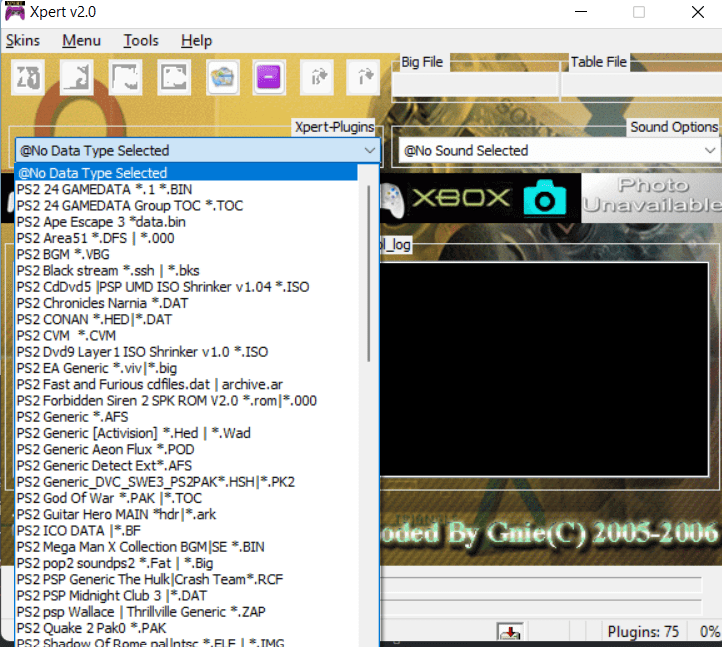The image size is (722, 647).
Task: Select 'PS2 PSP Generic The Hulk|Crash Team*.RCF'
Action: tap(186, 579)
